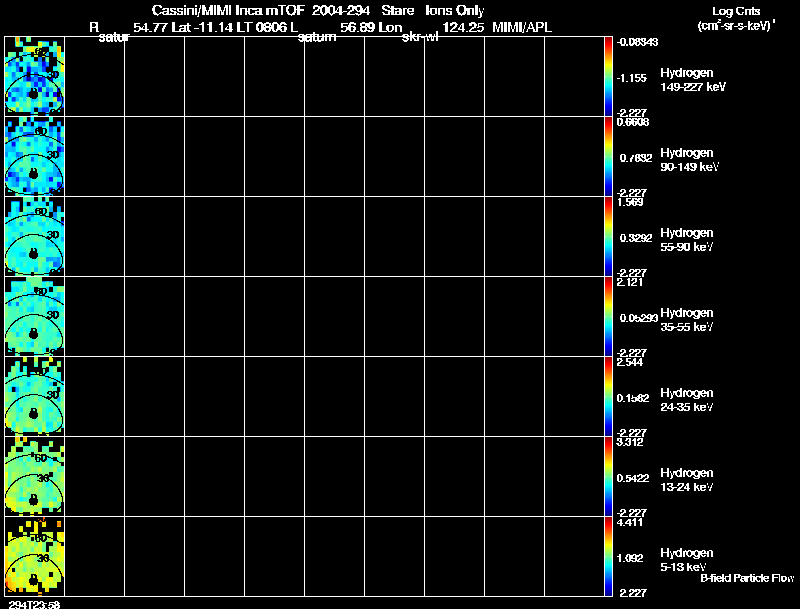Open the Hydrogen 55-90 keV image panel
The width and height of the screenshot is (800, 609).
coord(34,236)
